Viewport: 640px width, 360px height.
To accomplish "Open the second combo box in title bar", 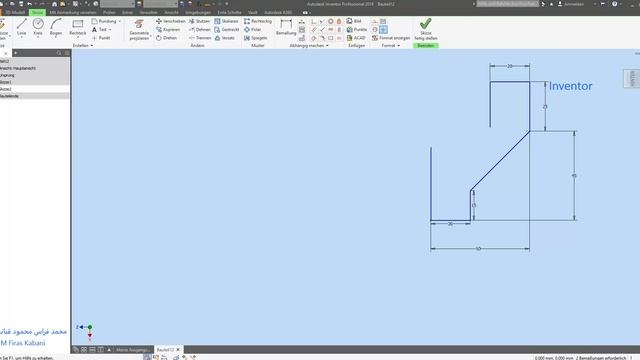I will (x=160, y=4).
